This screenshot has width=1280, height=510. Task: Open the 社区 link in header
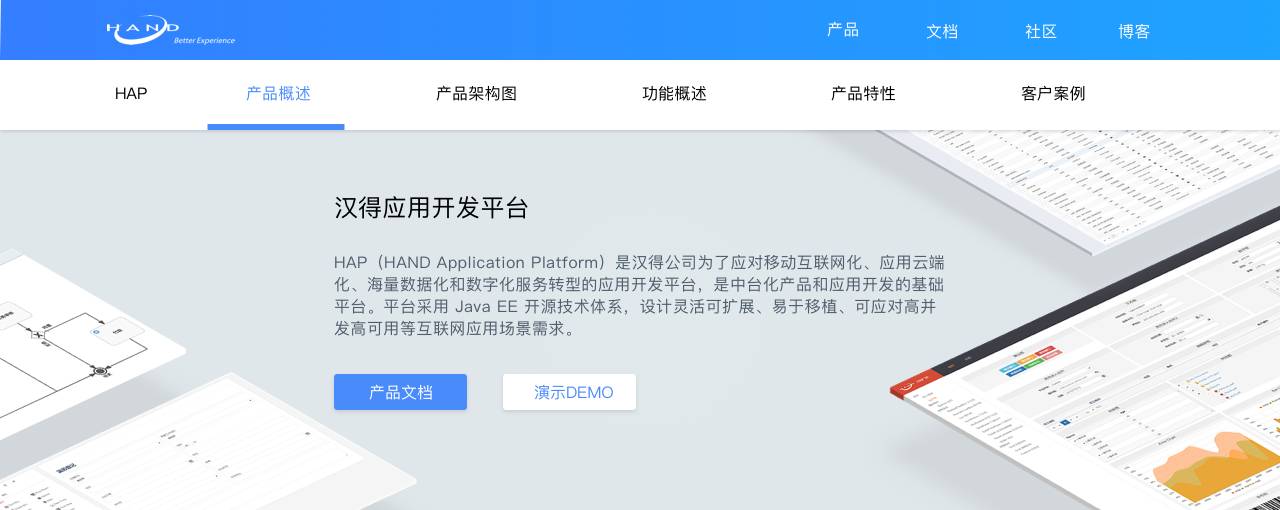[x=1040, y=31]
